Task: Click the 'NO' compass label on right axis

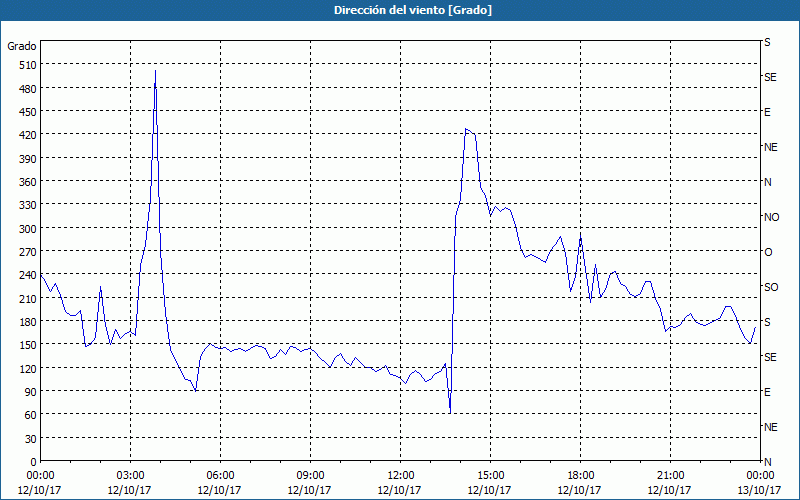Action: coord(771,217)
